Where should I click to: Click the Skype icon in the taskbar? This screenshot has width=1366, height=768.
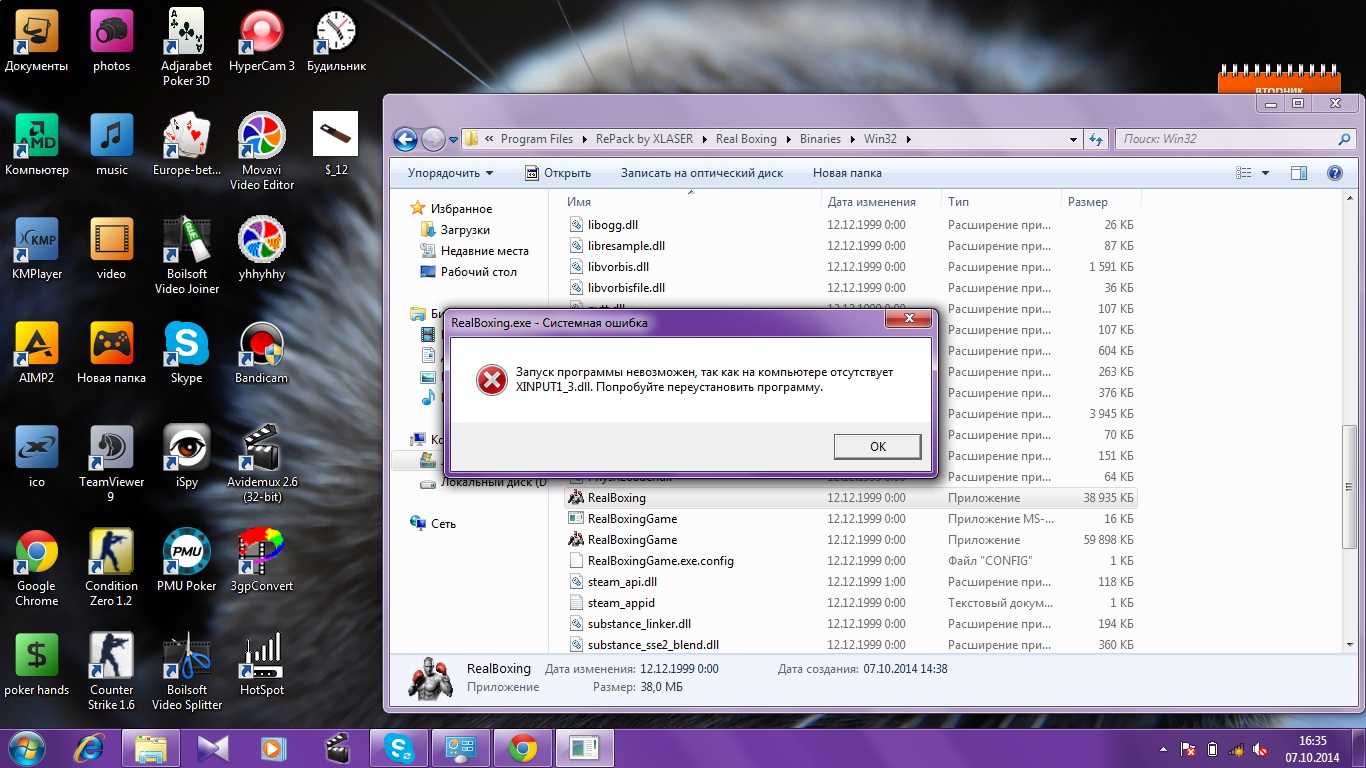(399, 748)
